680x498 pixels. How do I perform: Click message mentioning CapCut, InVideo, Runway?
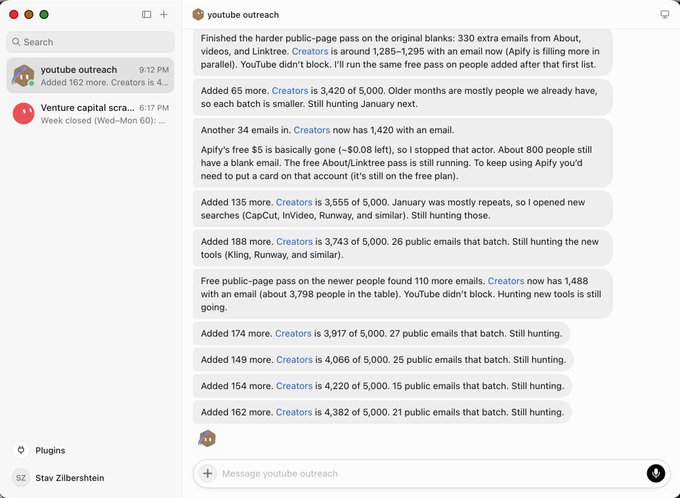pyautogui.click(x=402, y=209)
